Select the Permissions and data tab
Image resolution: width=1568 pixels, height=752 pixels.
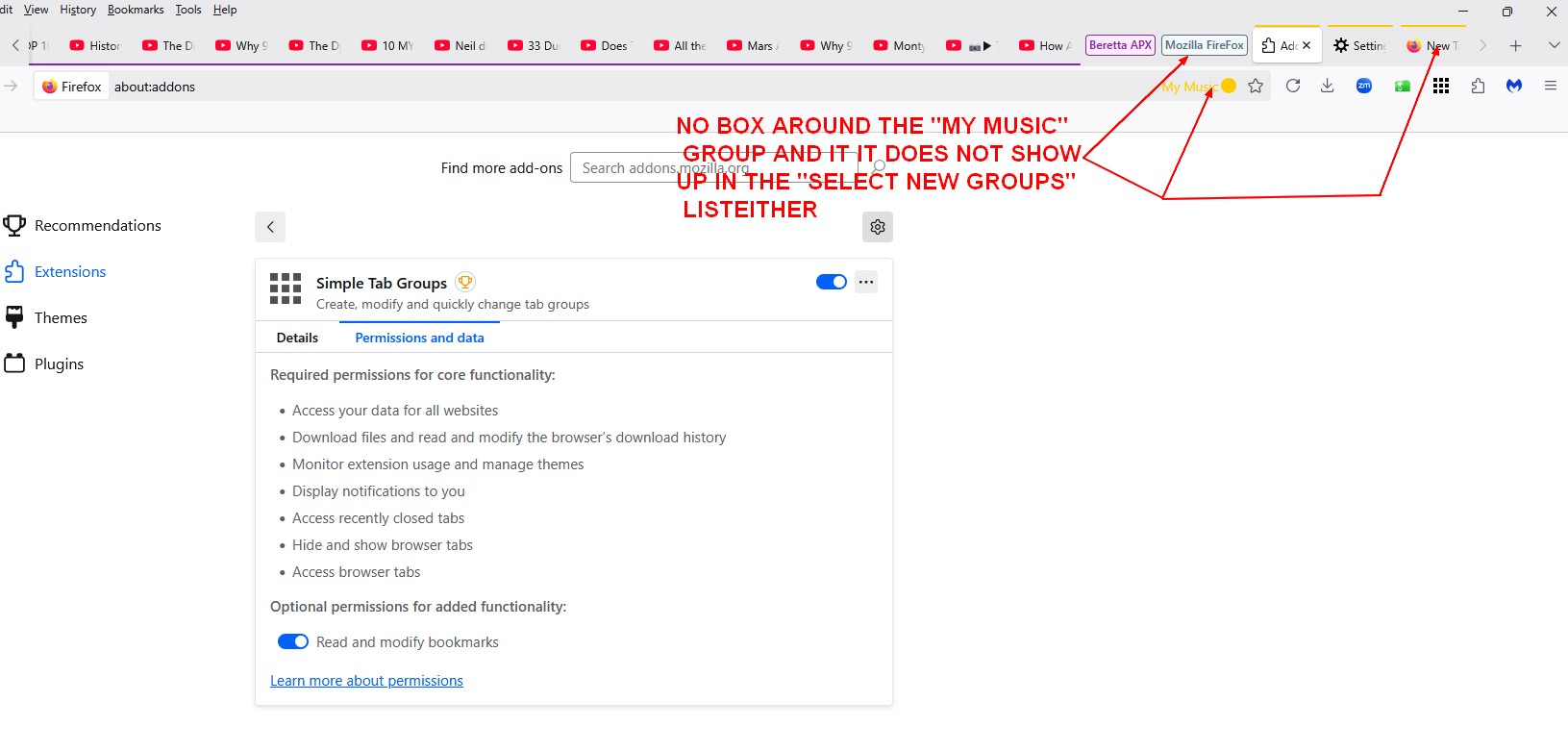419,338
